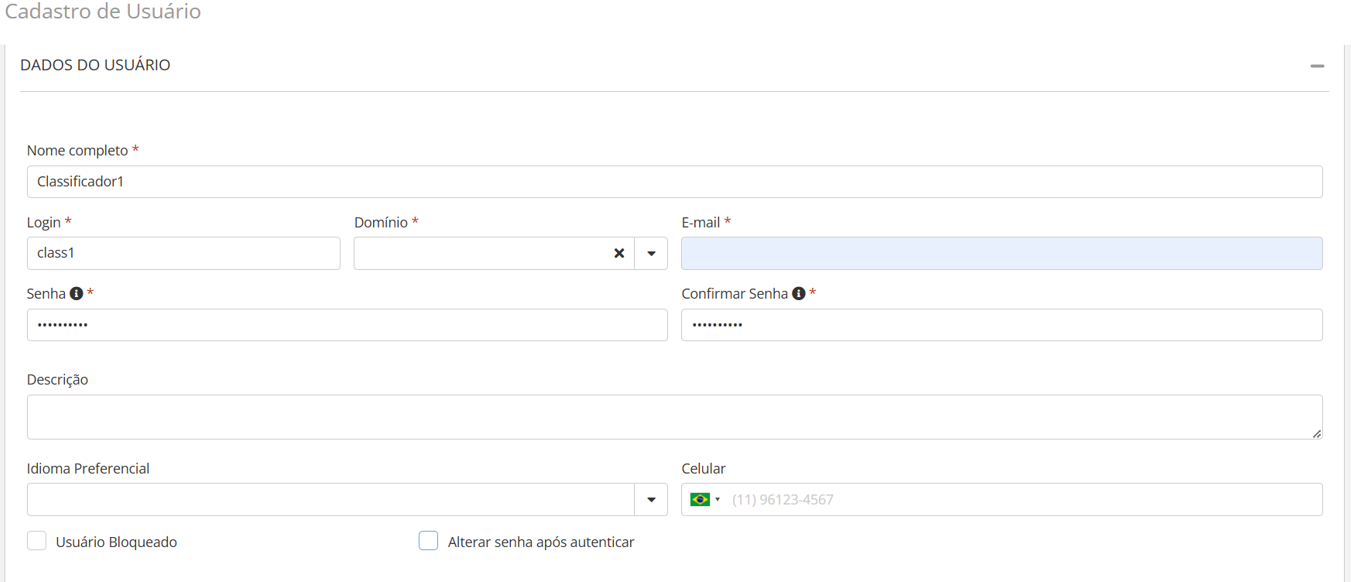The width and height of the screenshot is (1351, 582).
Task: Click the Dados do Usuário section header
Action: click(x=96, y=65)
